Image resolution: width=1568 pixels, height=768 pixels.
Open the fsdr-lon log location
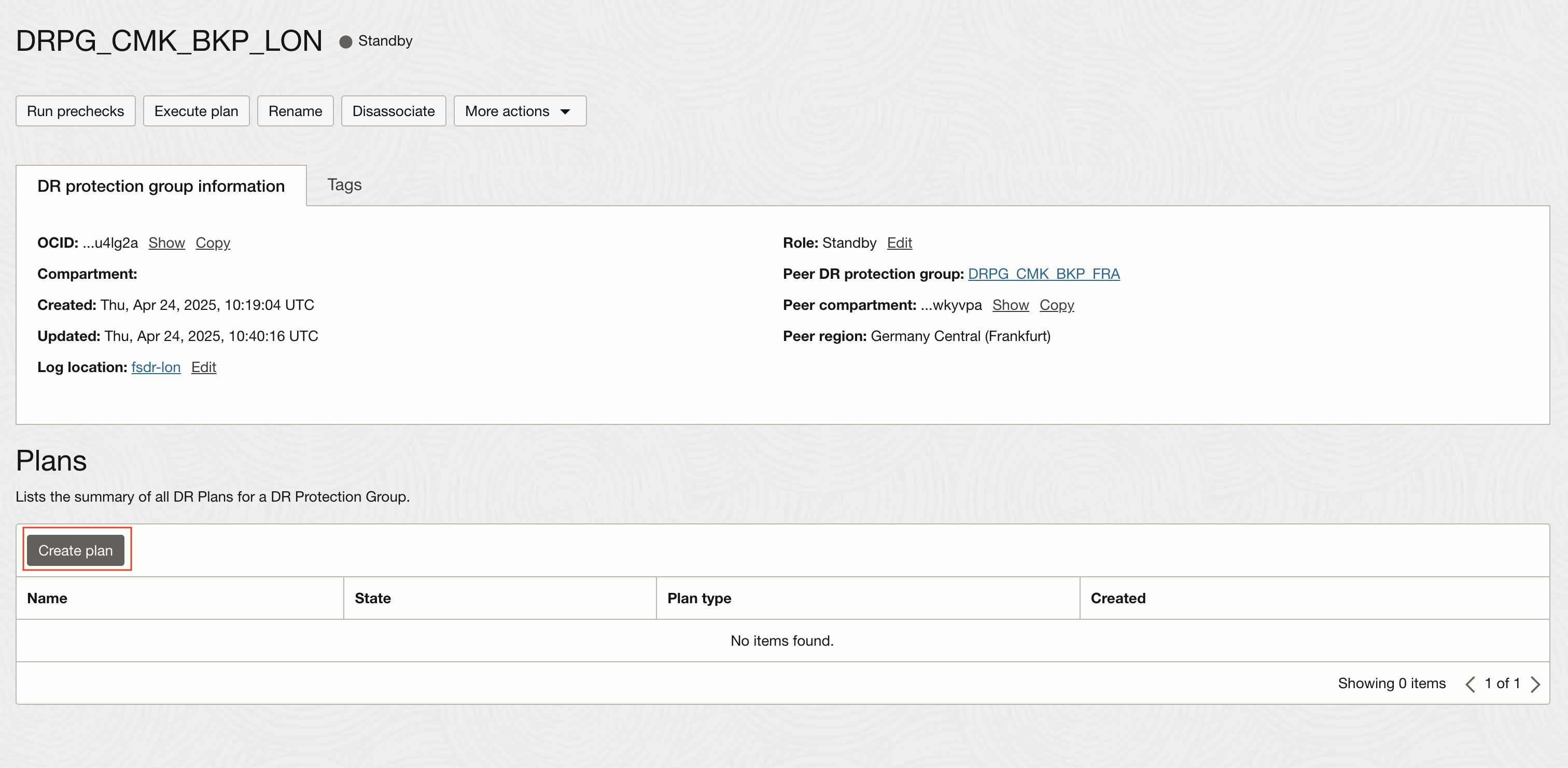156,367
